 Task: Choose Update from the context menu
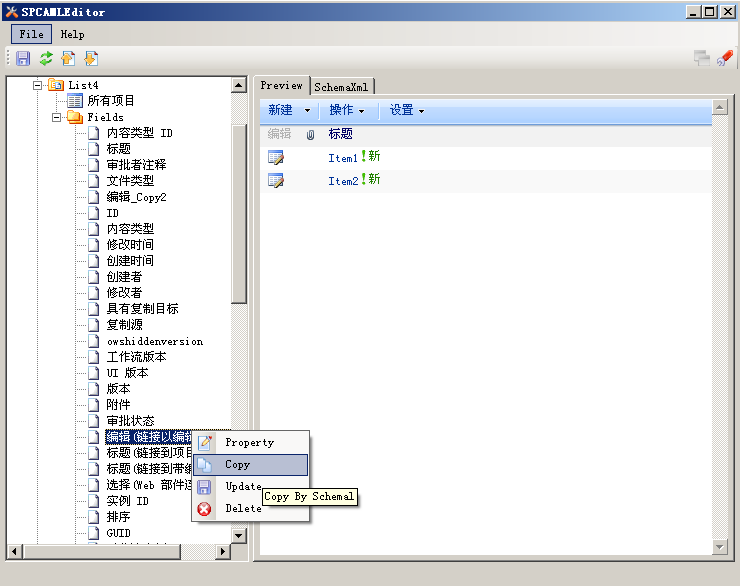pos(251,486)
